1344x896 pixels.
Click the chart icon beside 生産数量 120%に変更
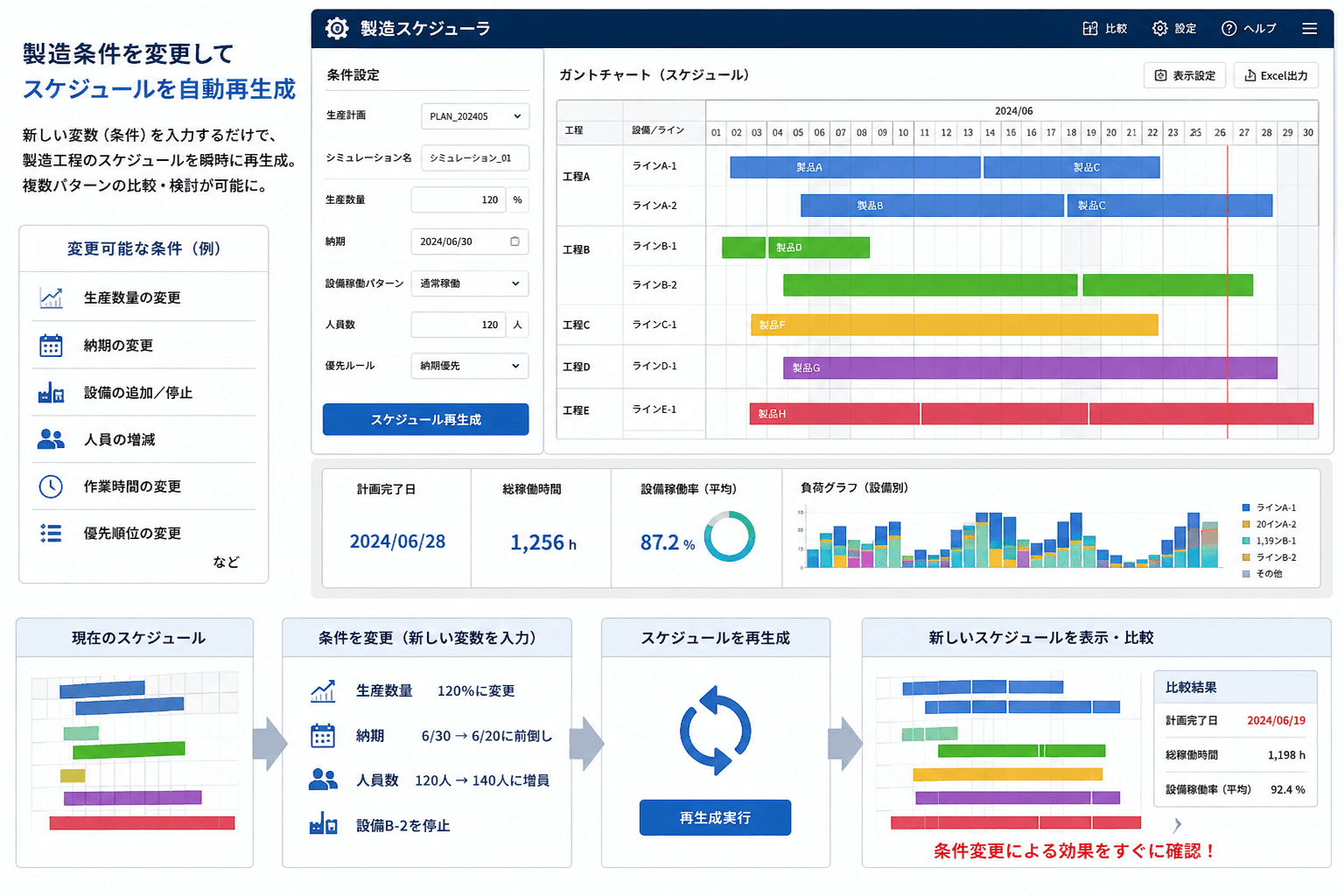(x=323, y=691)
